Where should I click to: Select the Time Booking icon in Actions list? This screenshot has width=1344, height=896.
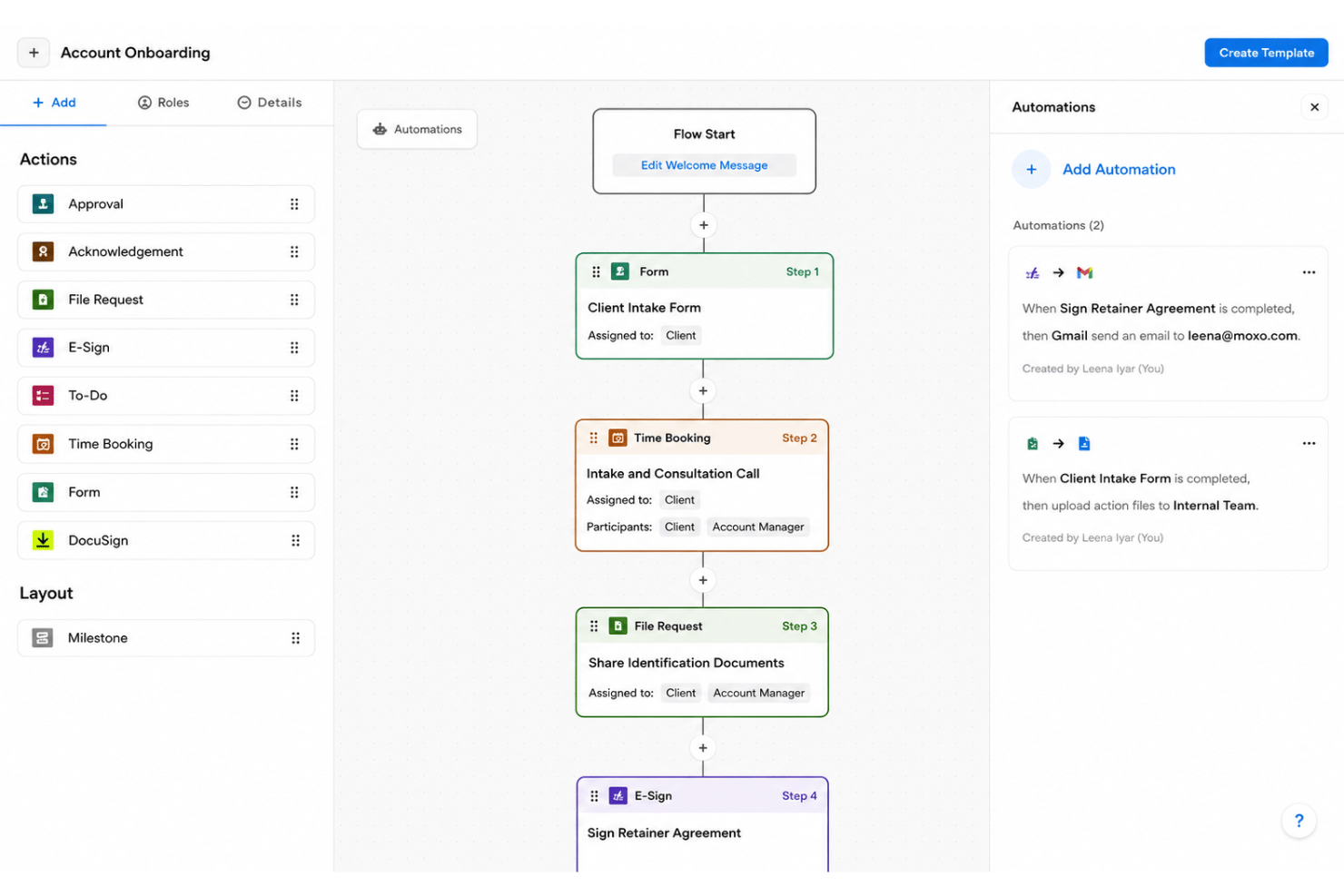point(43,444)
